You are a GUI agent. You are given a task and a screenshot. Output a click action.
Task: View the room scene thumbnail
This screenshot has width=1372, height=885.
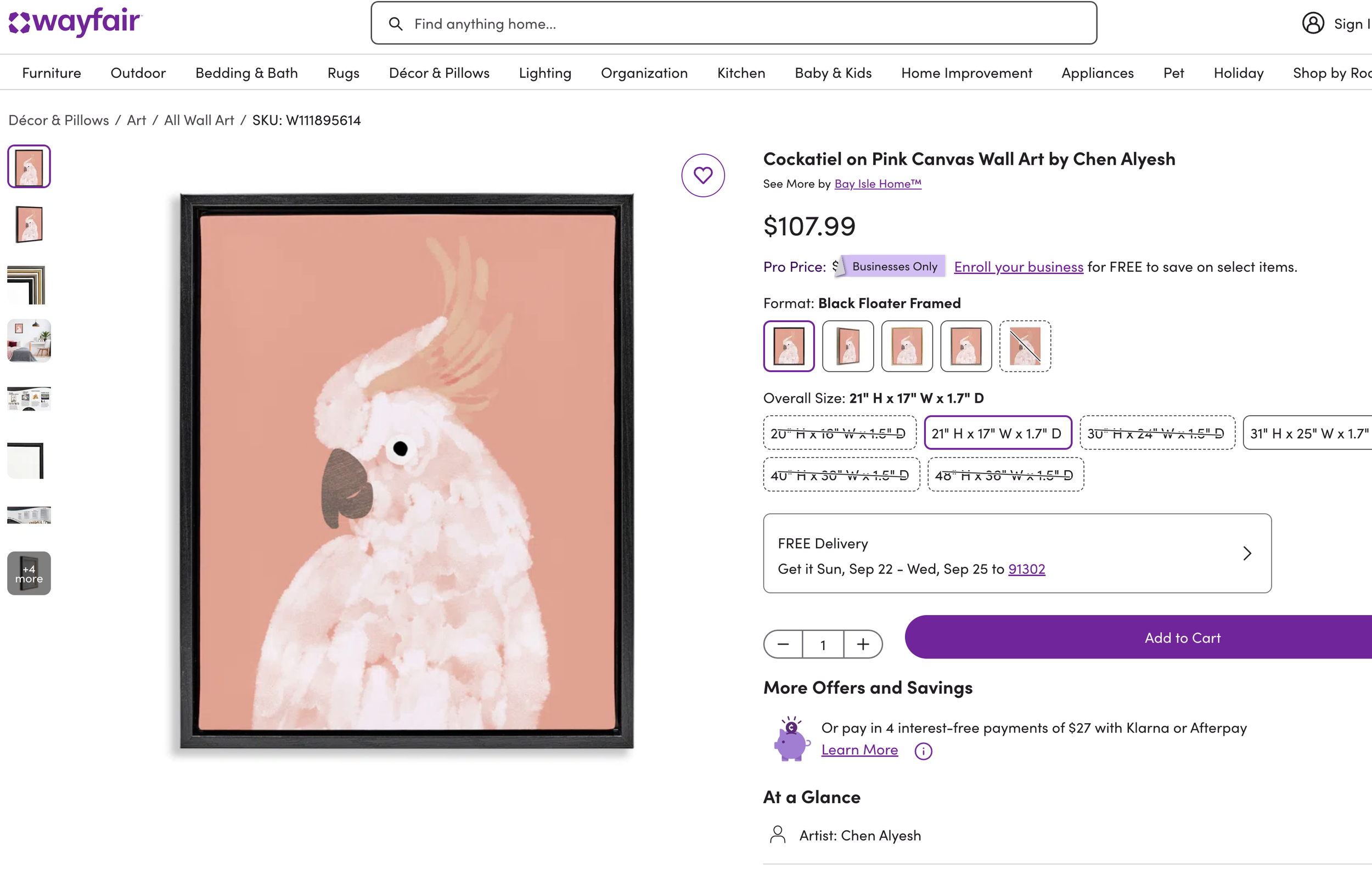(29, 340)
